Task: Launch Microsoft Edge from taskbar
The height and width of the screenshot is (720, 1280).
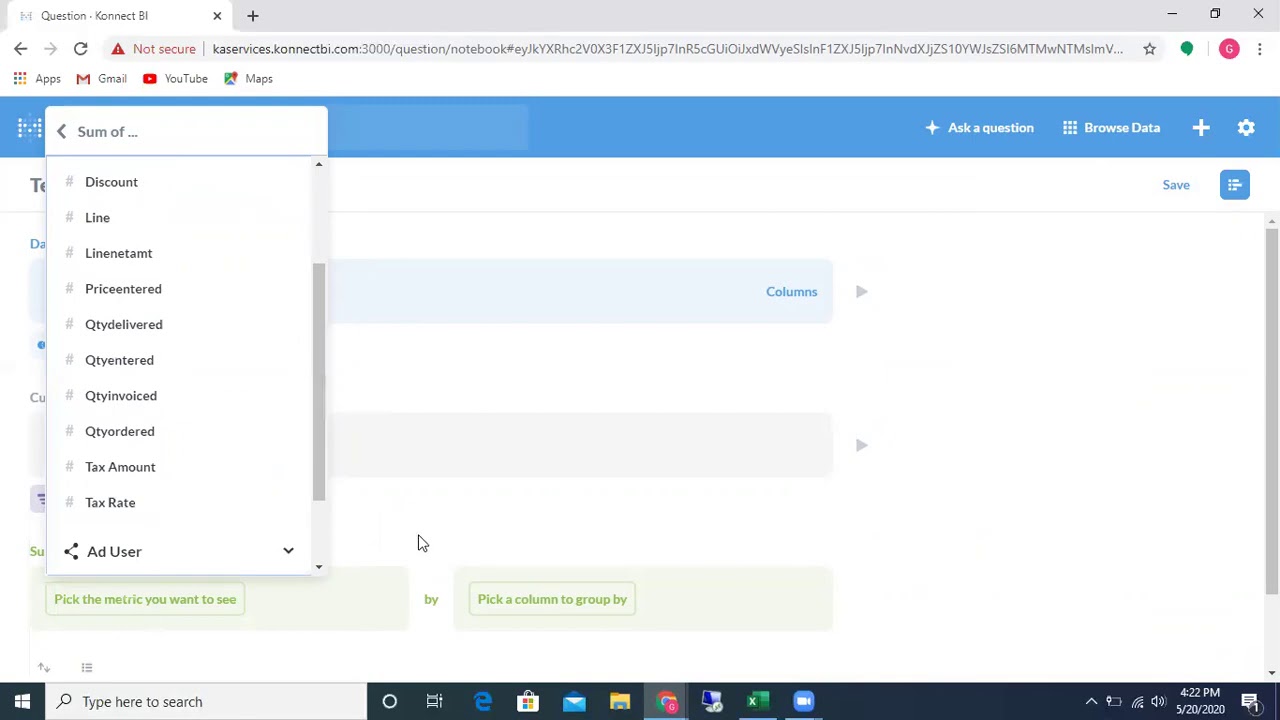Action: [x=483, y=702]
